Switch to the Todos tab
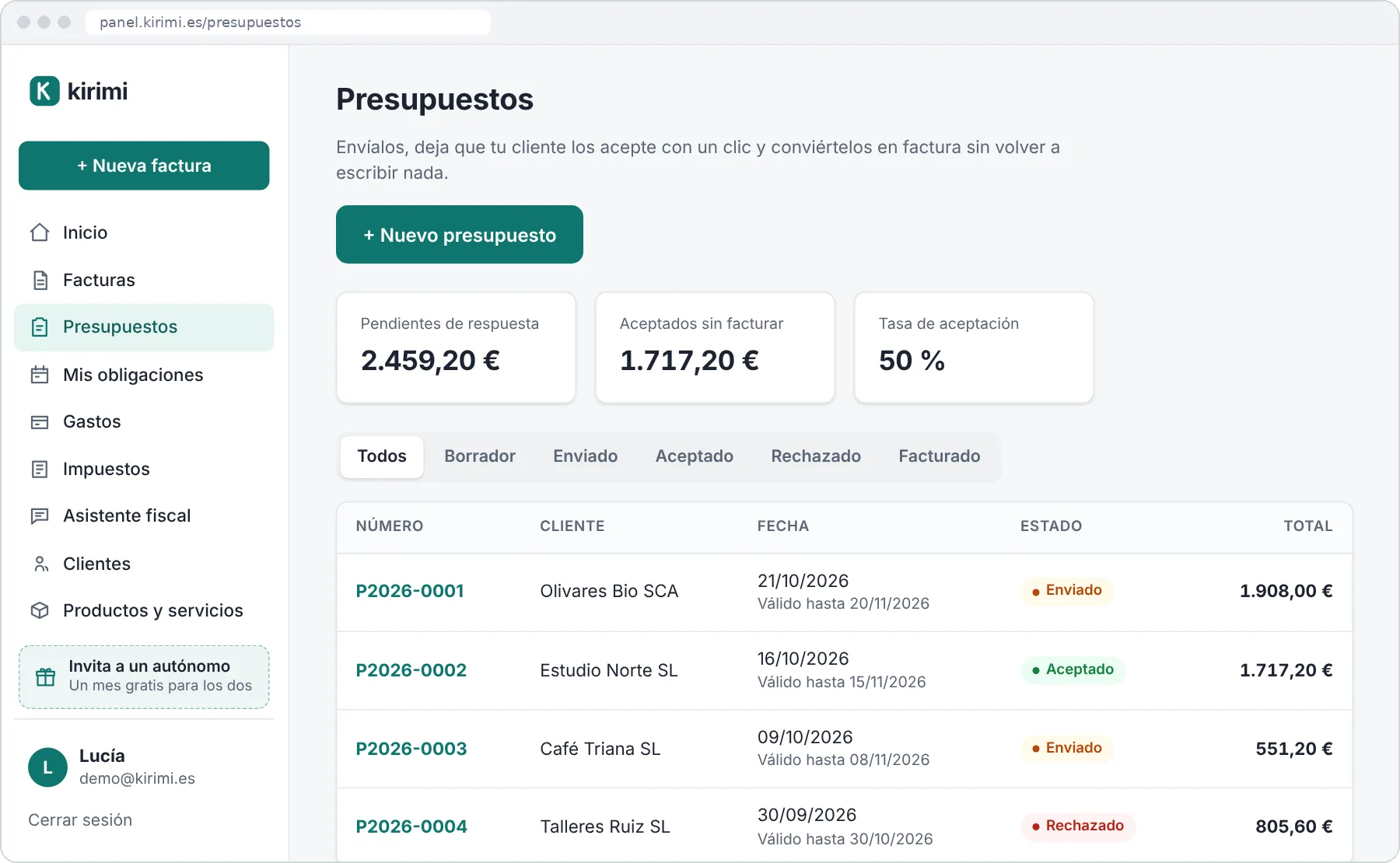The width and height of the screenshot is (1400, 863). pos(382,456)
